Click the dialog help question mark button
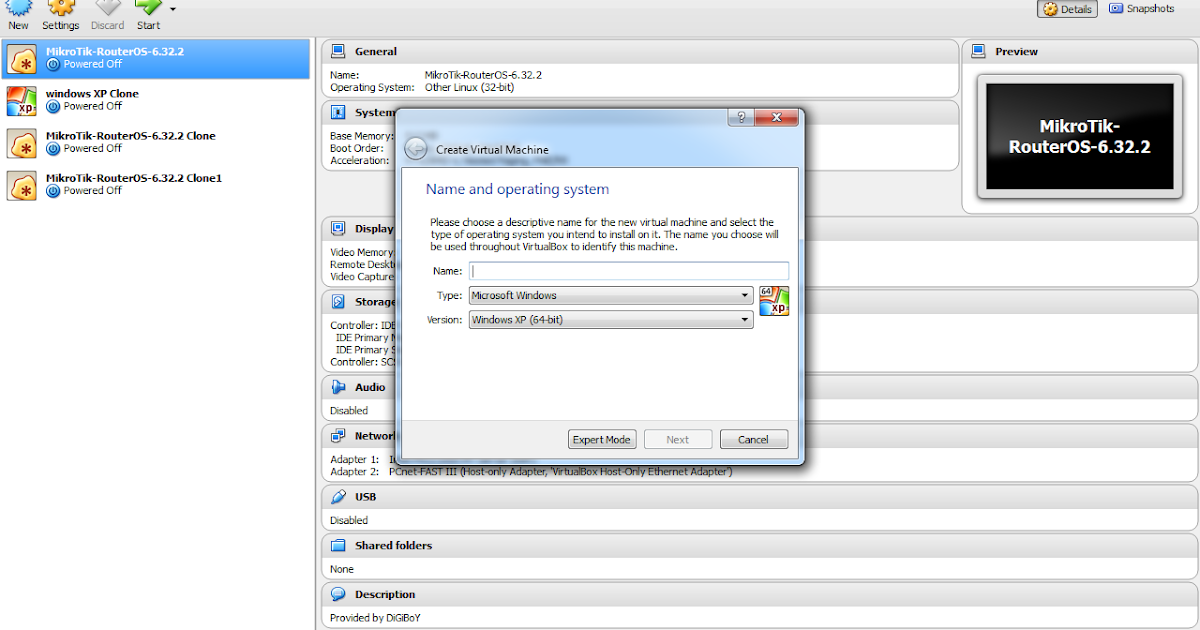The width and height of the screenshot is (1200, 630). tap(741, 117)
